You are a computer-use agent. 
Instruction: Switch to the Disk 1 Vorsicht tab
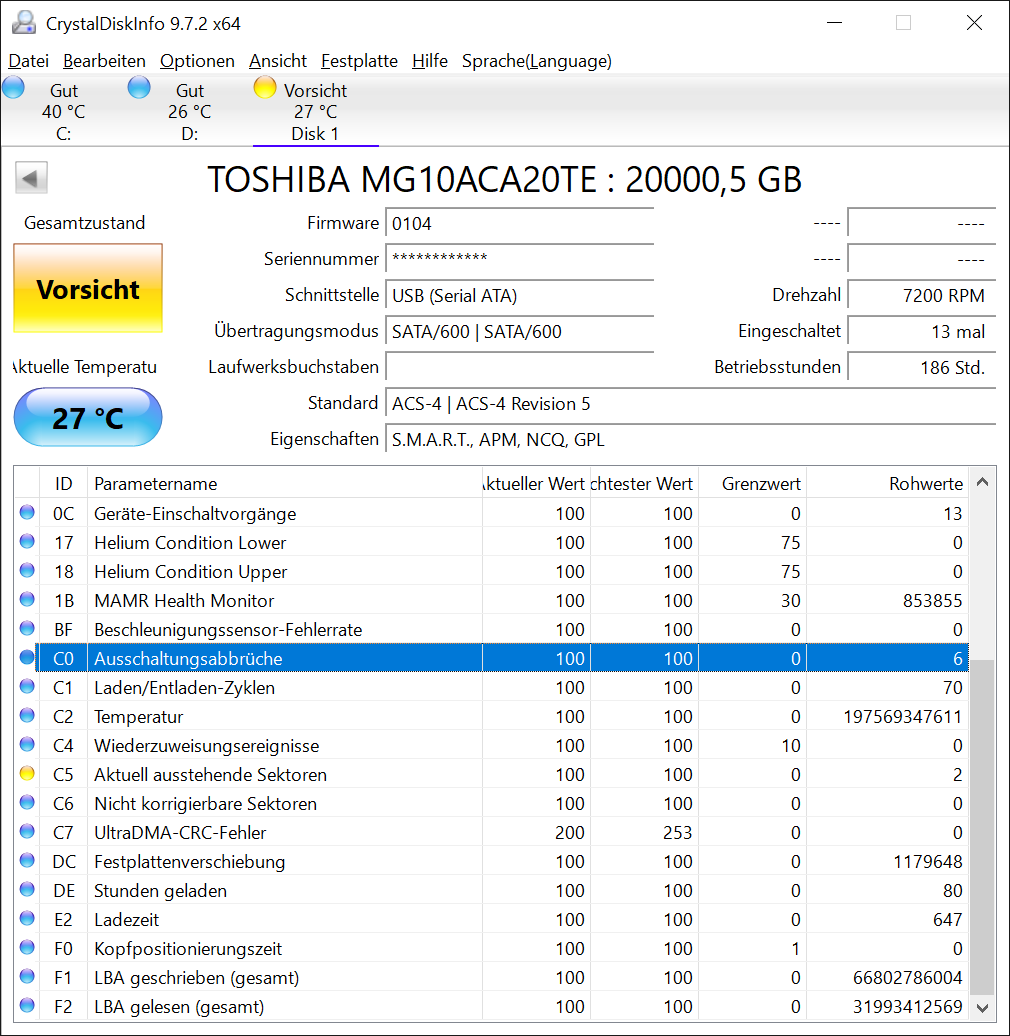coord(316,112)
